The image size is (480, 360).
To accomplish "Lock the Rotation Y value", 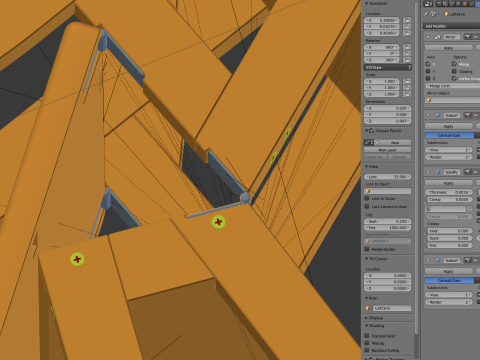I will click(x=407, y=53).
